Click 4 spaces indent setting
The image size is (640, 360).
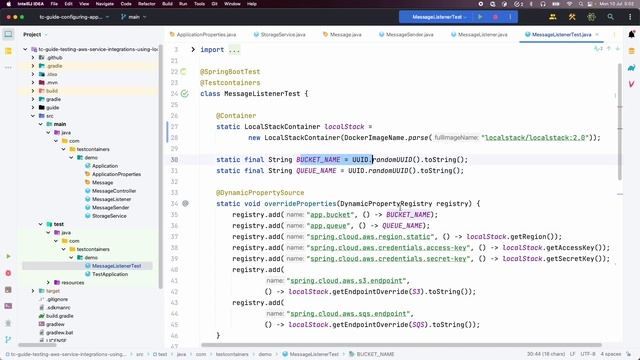610,354
